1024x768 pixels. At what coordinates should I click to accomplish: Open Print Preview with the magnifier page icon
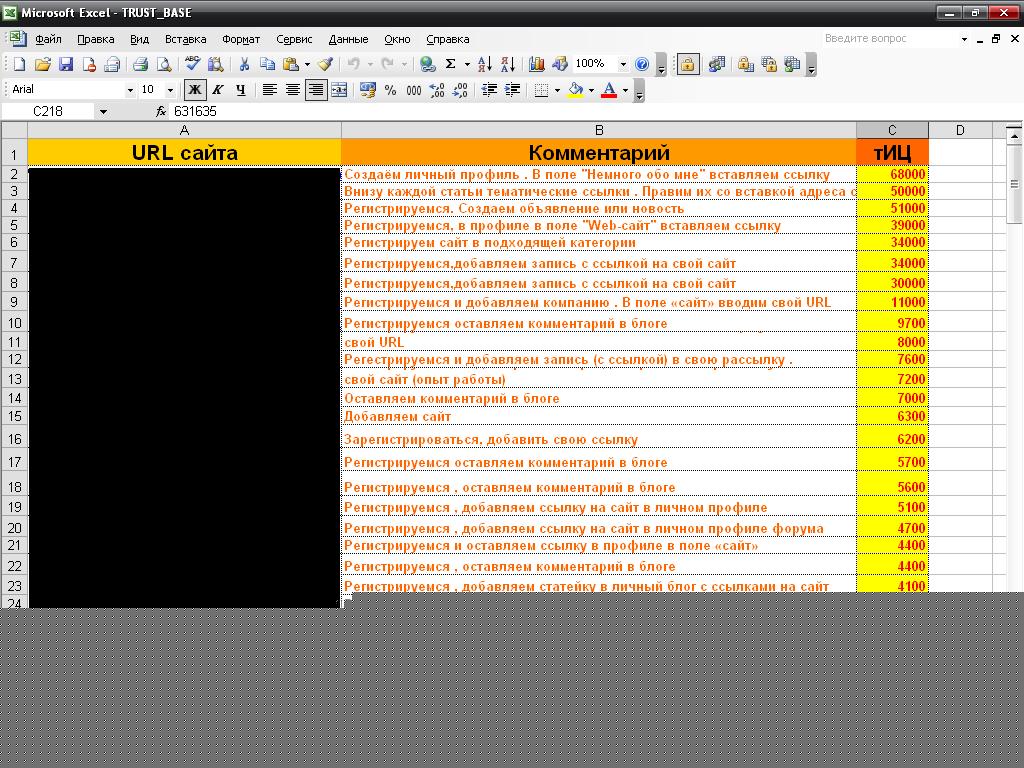pos(164,64)
